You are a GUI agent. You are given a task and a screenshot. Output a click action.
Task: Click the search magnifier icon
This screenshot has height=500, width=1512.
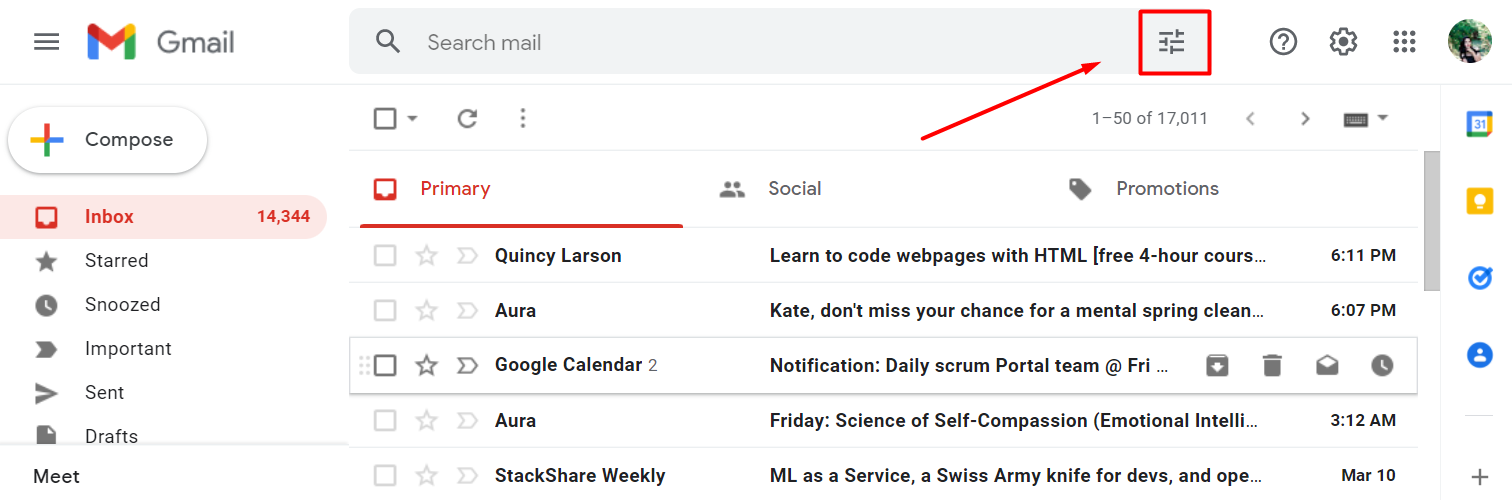pyautogui.click(x=388, y=42)
